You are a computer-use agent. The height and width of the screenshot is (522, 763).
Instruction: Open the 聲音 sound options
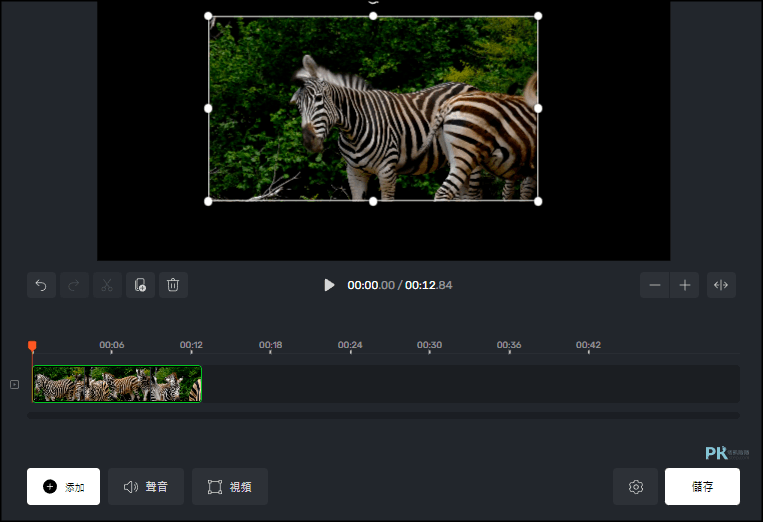pyautogui.click(x=146, y=486)
